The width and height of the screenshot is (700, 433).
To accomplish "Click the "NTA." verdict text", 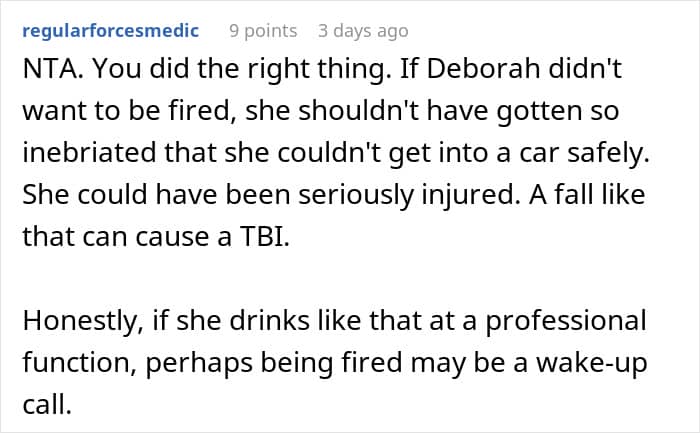I will pos(47,74).
